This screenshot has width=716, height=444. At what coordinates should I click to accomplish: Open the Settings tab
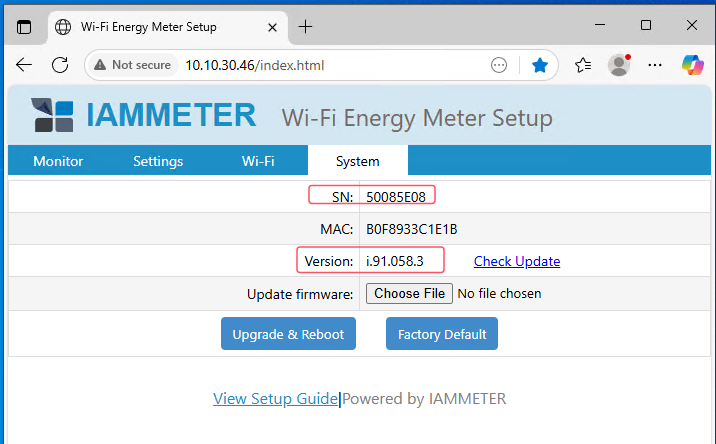[158, 161]
